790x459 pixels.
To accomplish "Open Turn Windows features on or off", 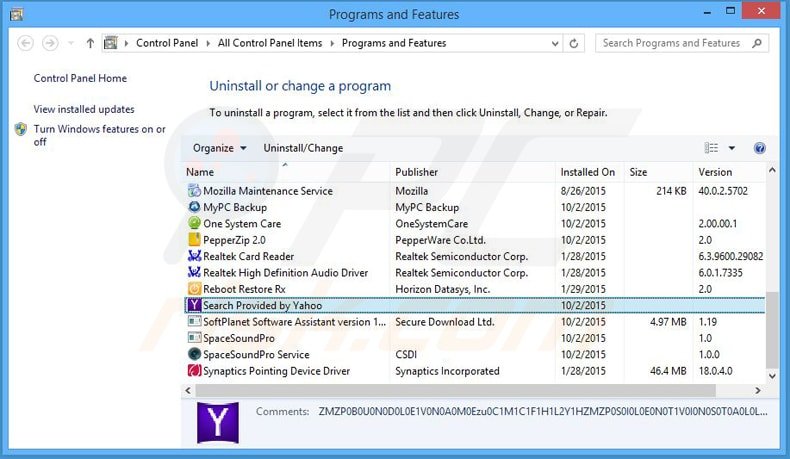I will [99, 135].
